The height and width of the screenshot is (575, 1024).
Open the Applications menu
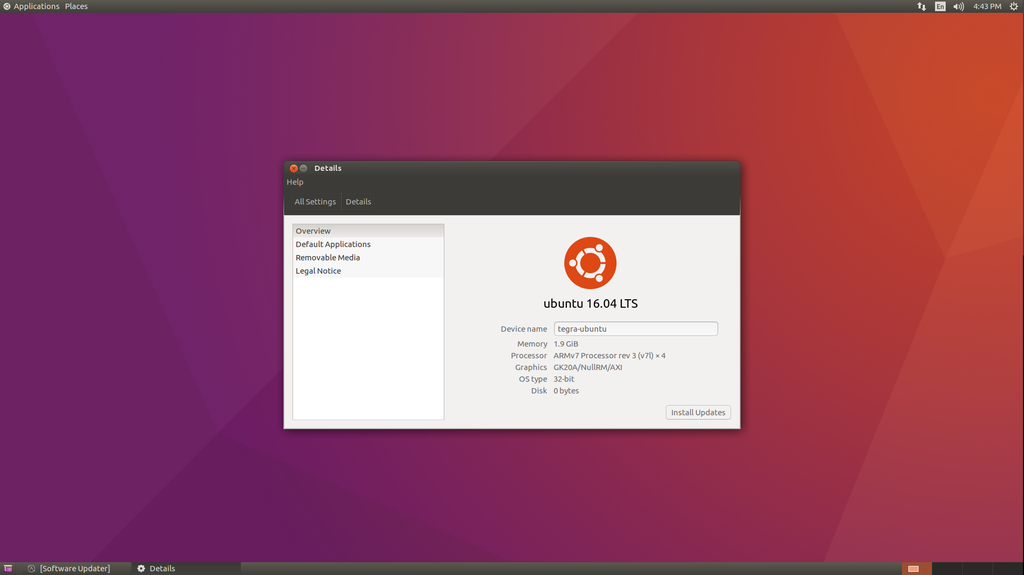[x=37, y=7]
